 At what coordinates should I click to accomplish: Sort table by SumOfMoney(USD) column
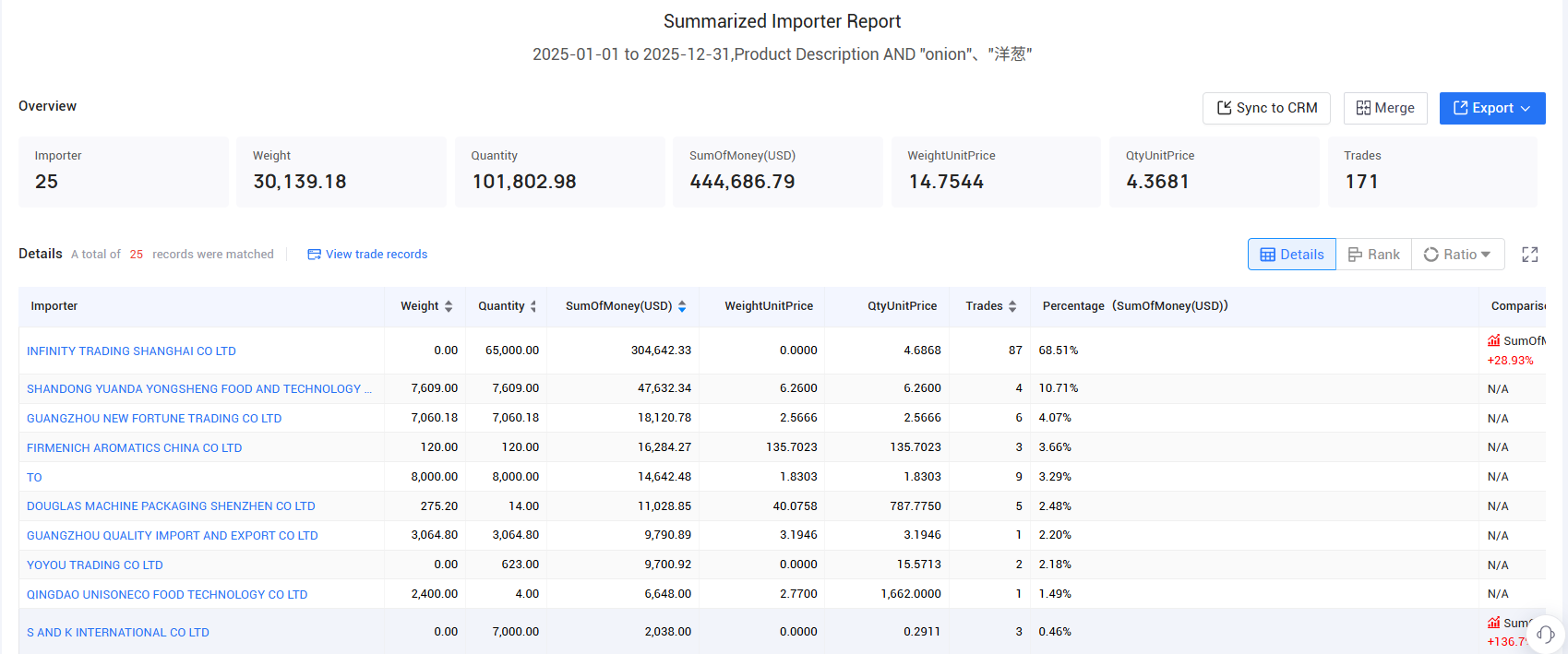(682, 306)
